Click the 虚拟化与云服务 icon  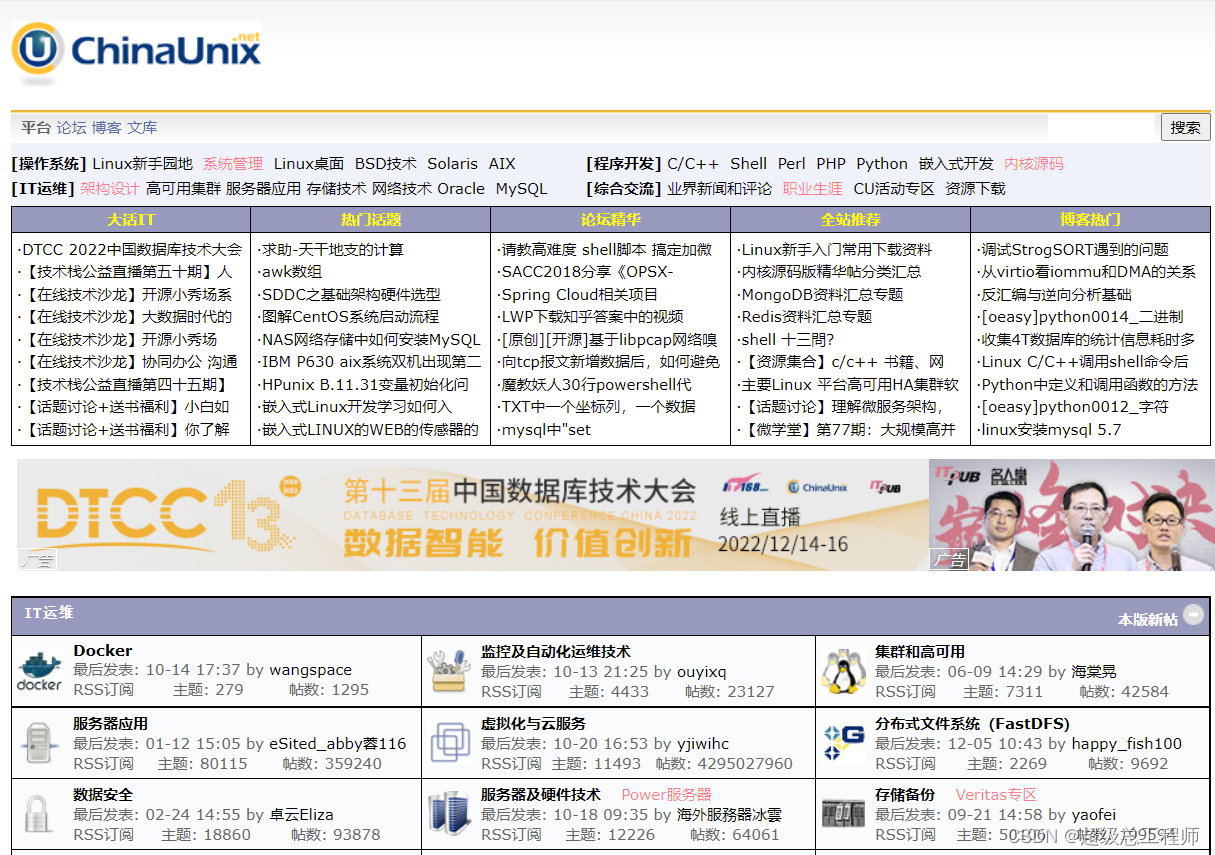tap(449, 743)
